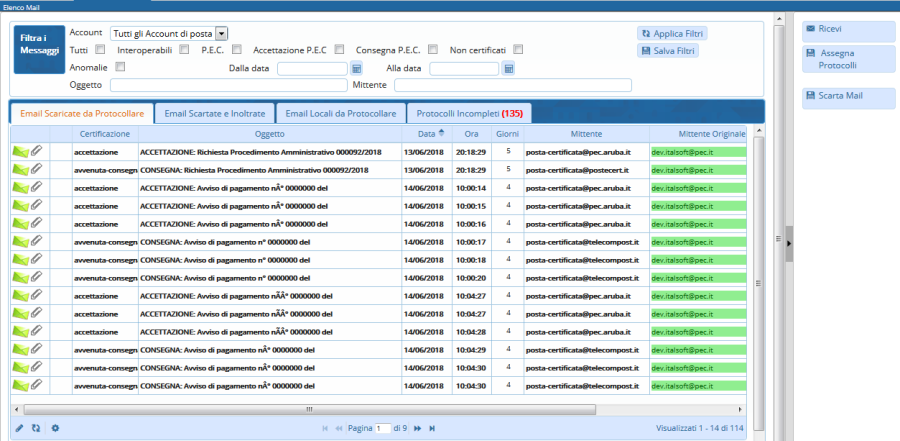This screenshot has height=441, width=900.
Task: Click the pencil edit icon in table footer
Action: [19, 428]
